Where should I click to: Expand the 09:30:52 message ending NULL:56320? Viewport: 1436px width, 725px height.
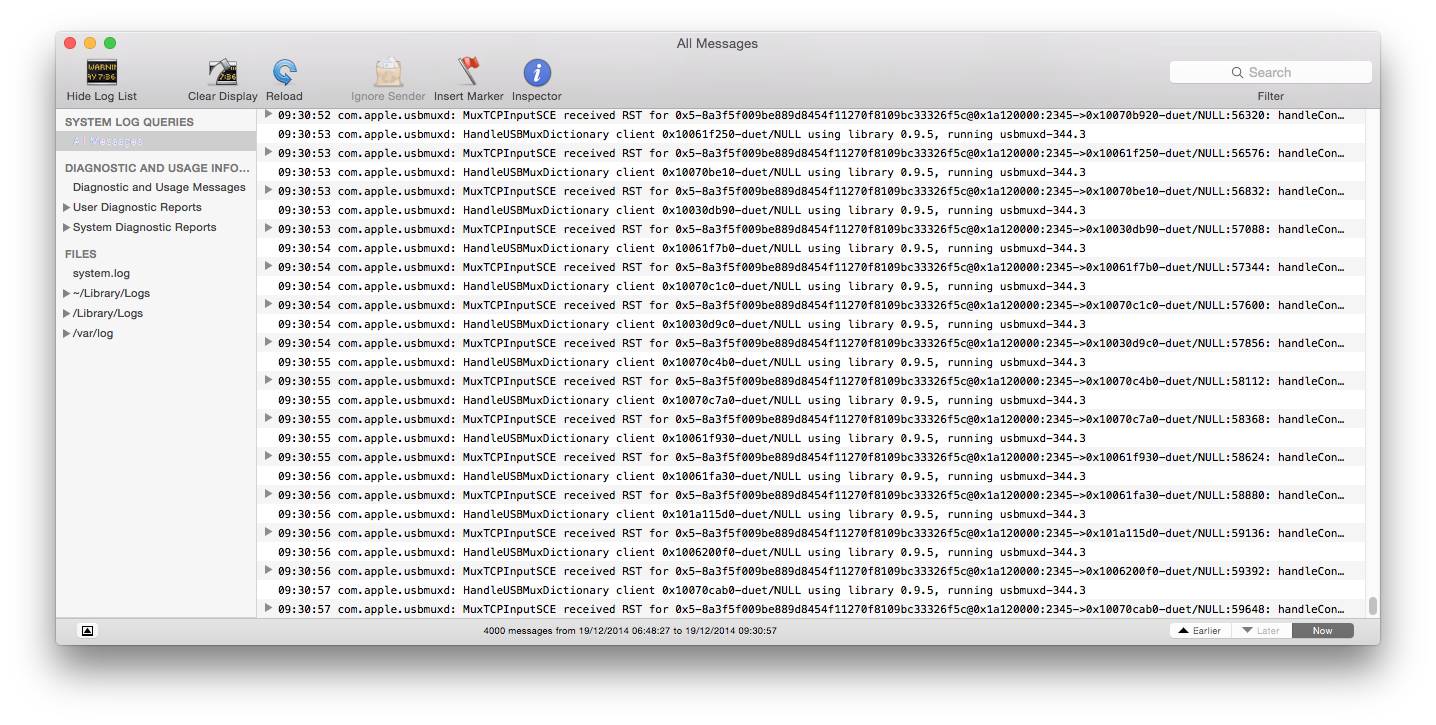[268, 114]
